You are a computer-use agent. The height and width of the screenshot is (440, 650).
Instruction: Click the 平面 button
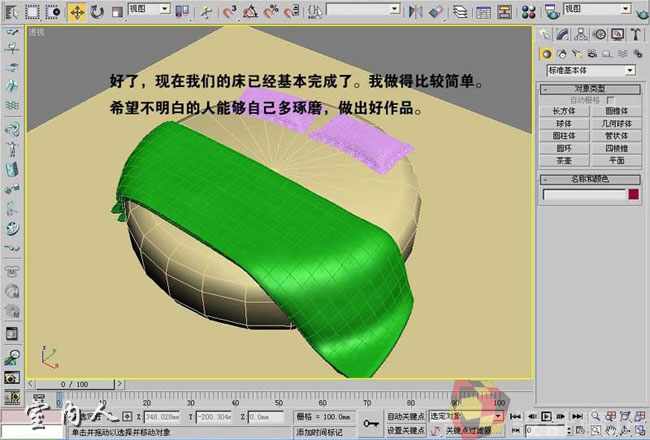616,160
